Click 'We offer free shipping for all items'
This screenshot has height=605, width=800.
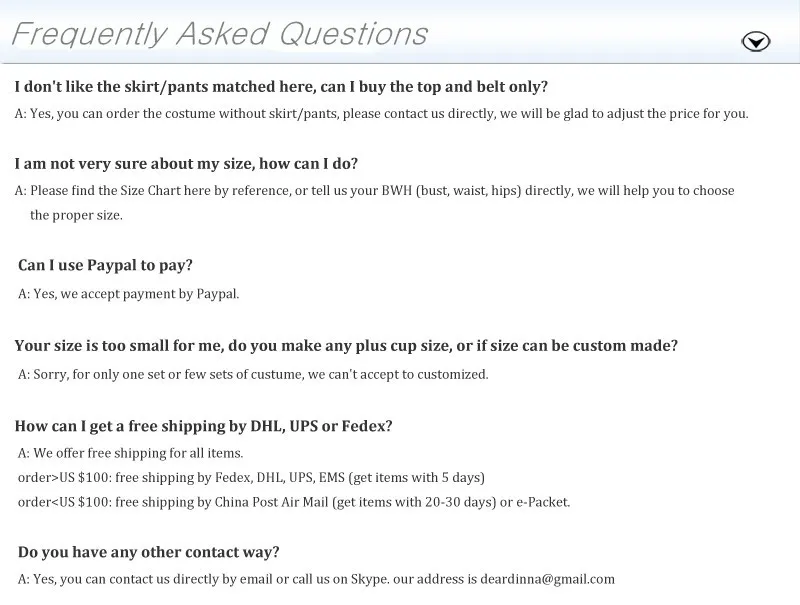click(131, 453)
